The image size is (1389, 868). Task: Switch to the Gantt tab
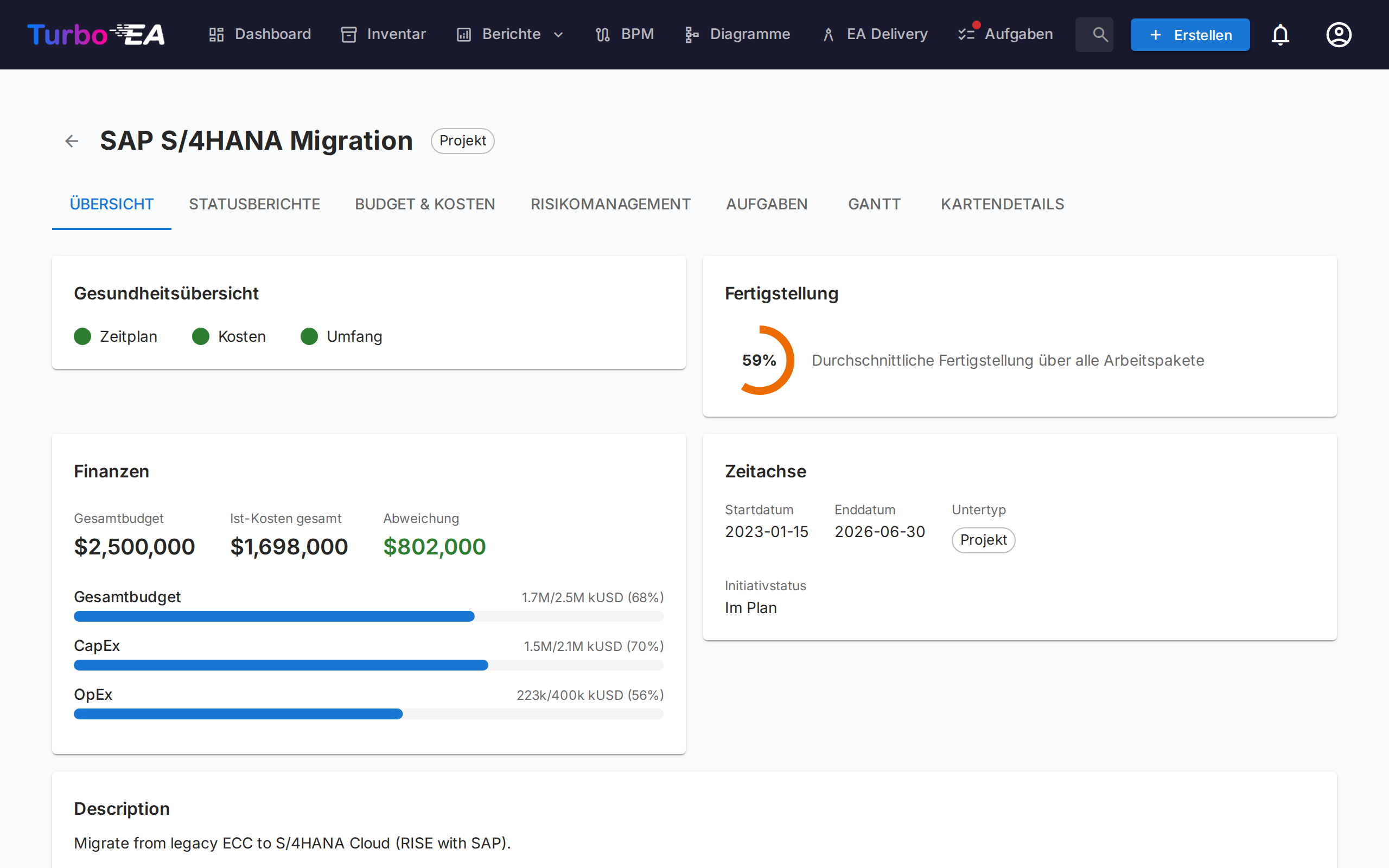[x=874, y=204]
